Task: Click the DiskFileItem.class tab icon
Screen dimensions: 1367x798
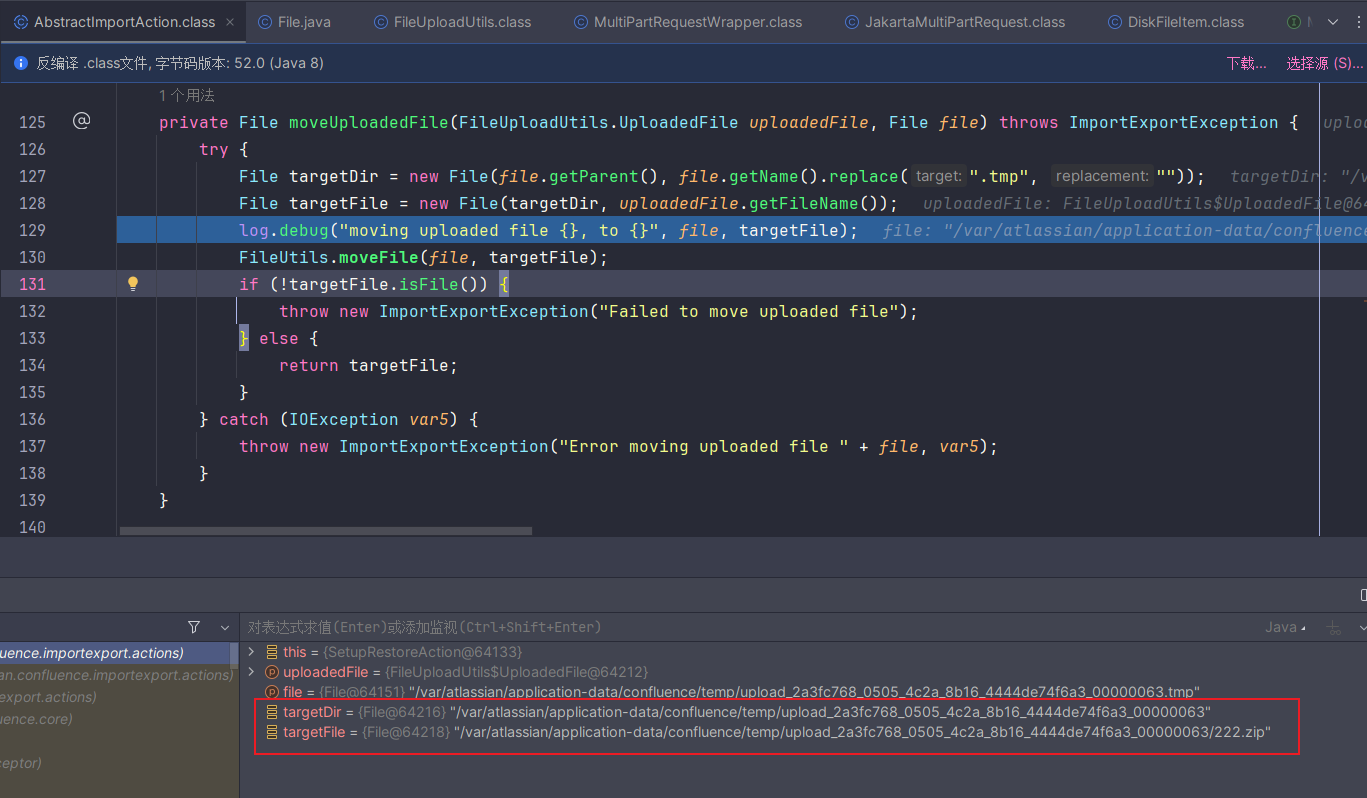Action: pyautogui.click(x=1115, y=21)
